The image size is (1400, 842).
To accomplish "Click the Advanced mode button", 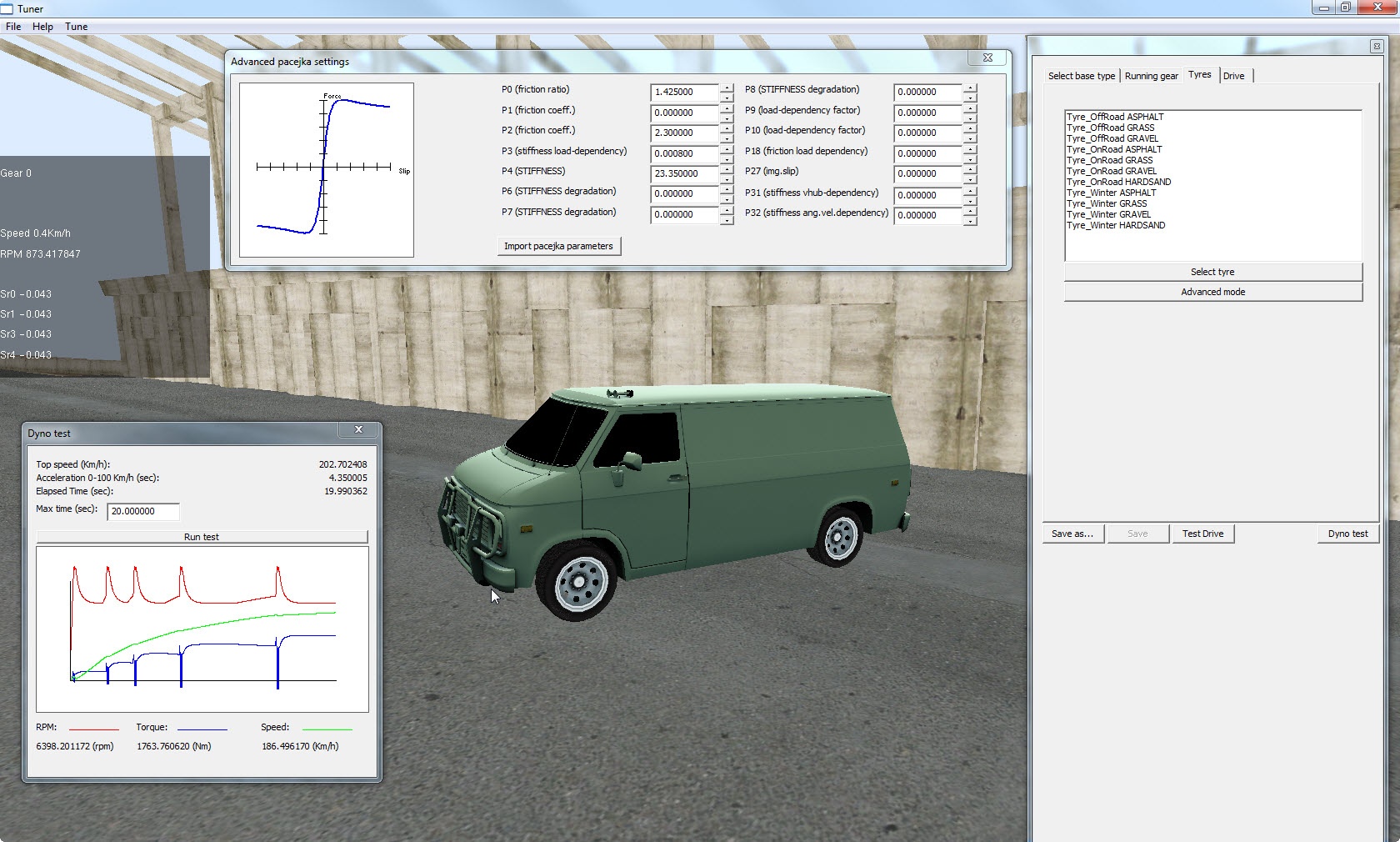I will 1212,292.
